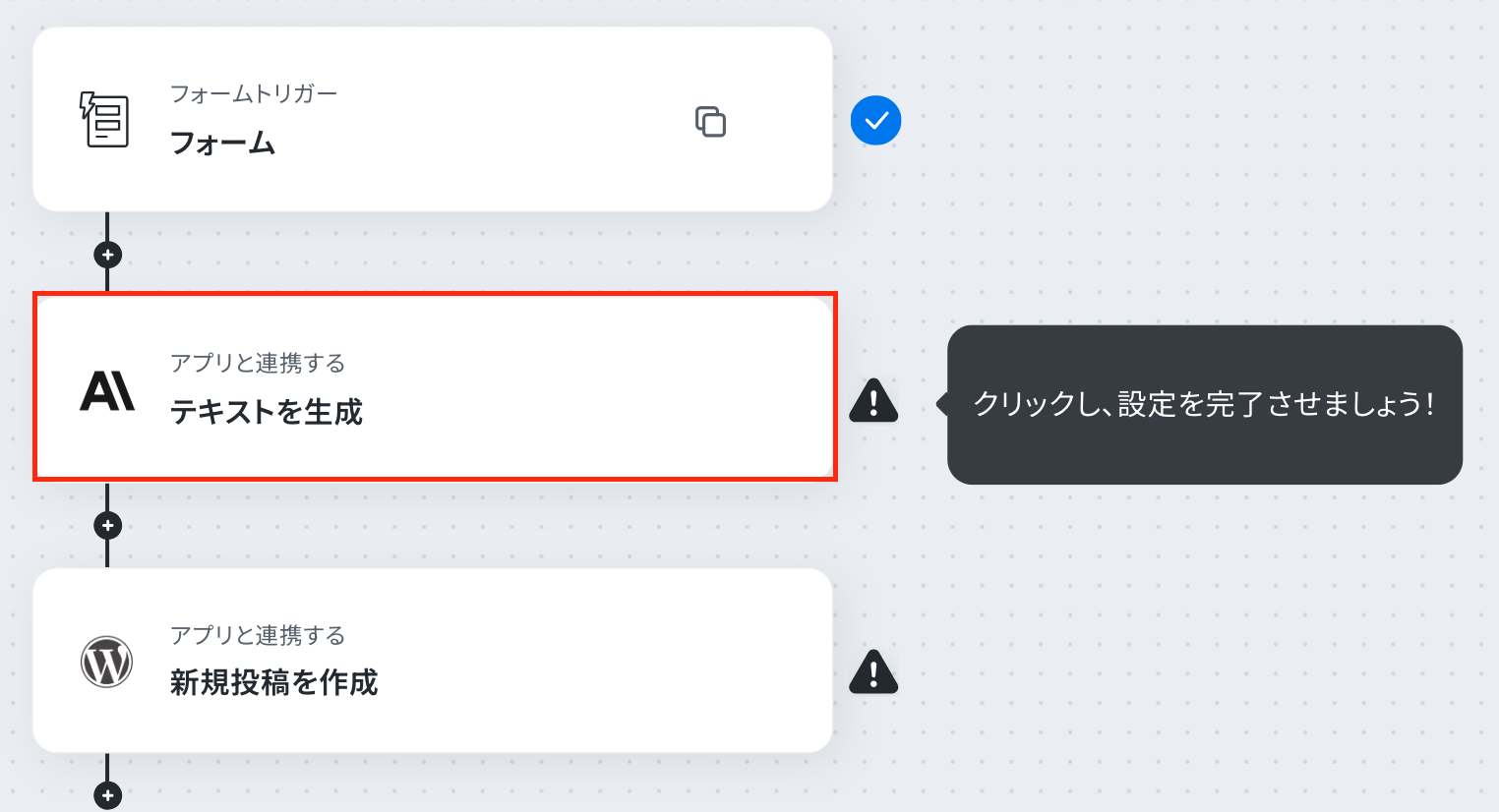This screenshot has width=1499, height=812.
Task: Click the warning icon beside 新規投稿を作成
Action: click(x=873, y=672)
